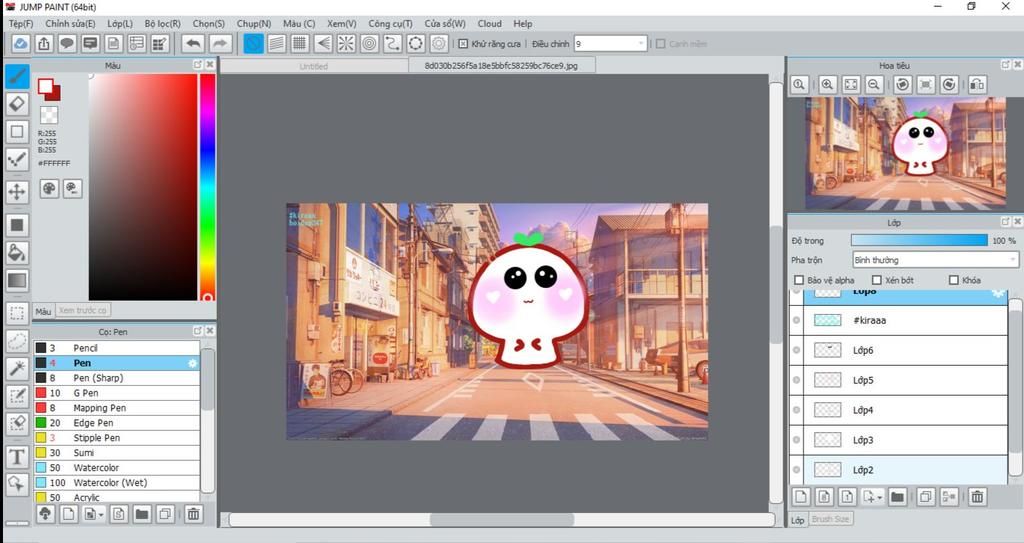The width and height of the screenshot is (1024, 543).
Task: Close the Màu color panel
Action: click(210, 65)
